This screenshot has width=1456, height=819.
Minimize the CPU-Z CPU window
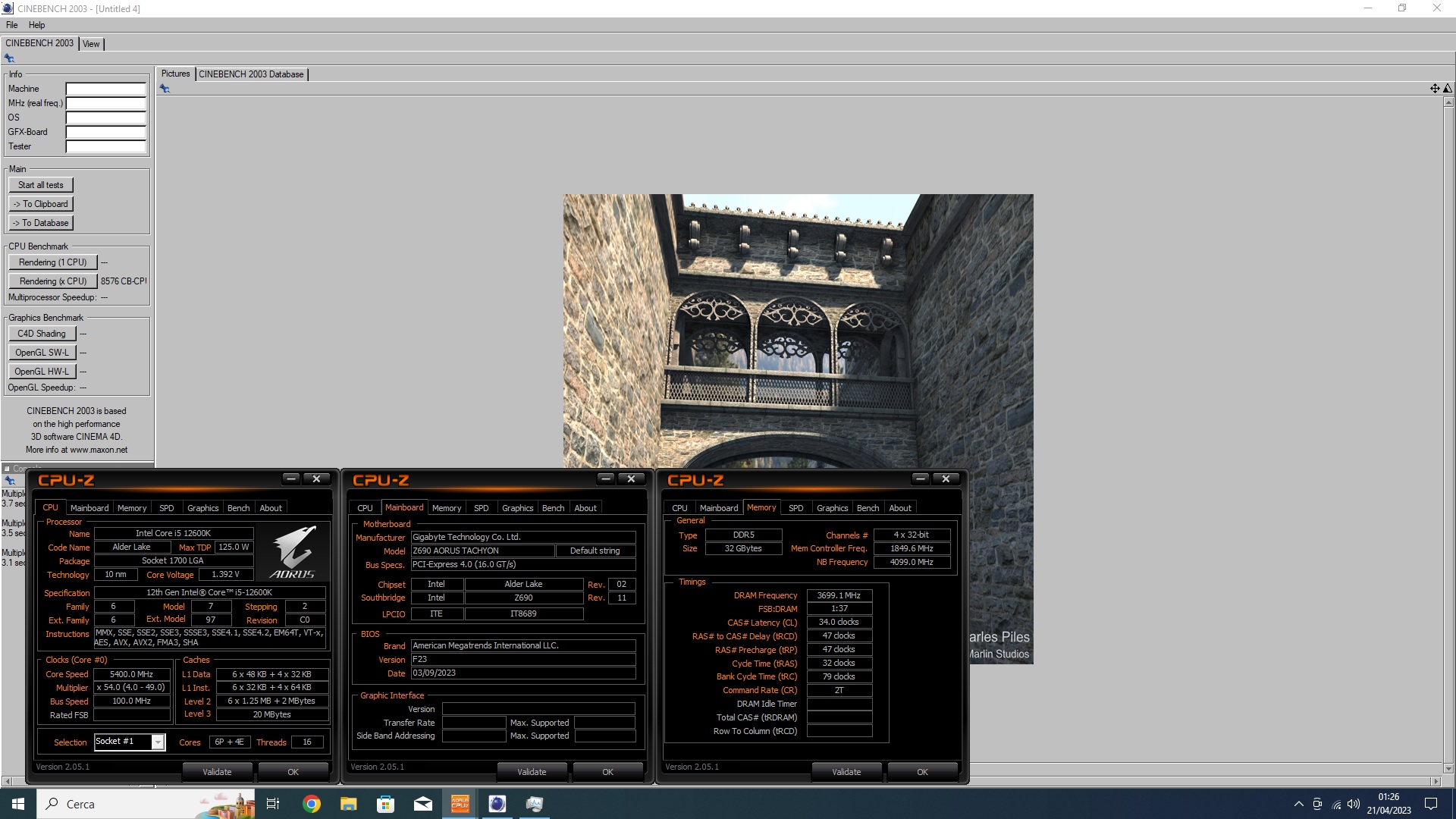(x=290, y=479)
